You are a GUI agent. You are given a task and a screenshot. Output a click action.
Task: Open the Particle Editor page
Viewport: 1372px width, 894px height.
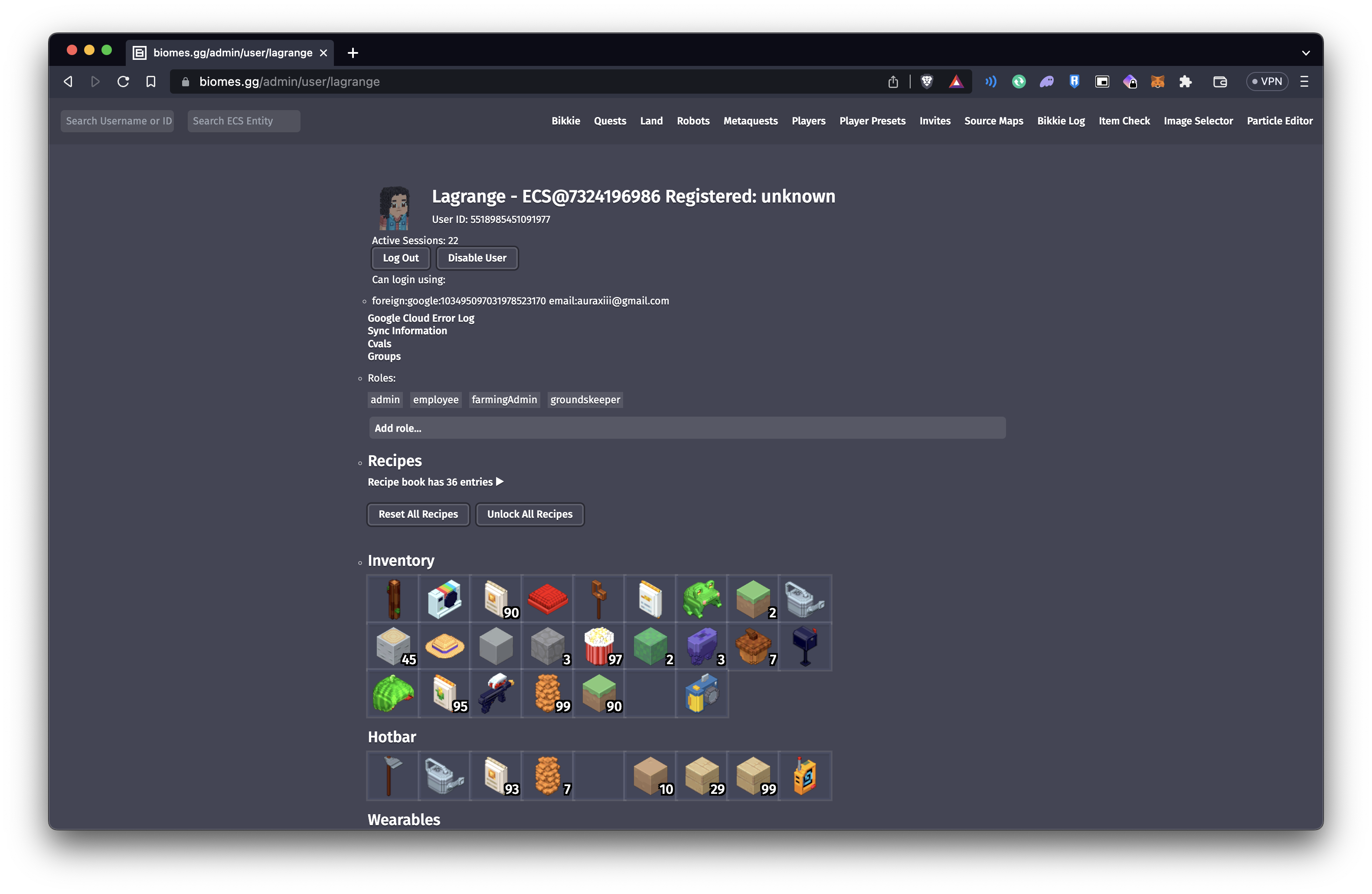pos(1279,121)
